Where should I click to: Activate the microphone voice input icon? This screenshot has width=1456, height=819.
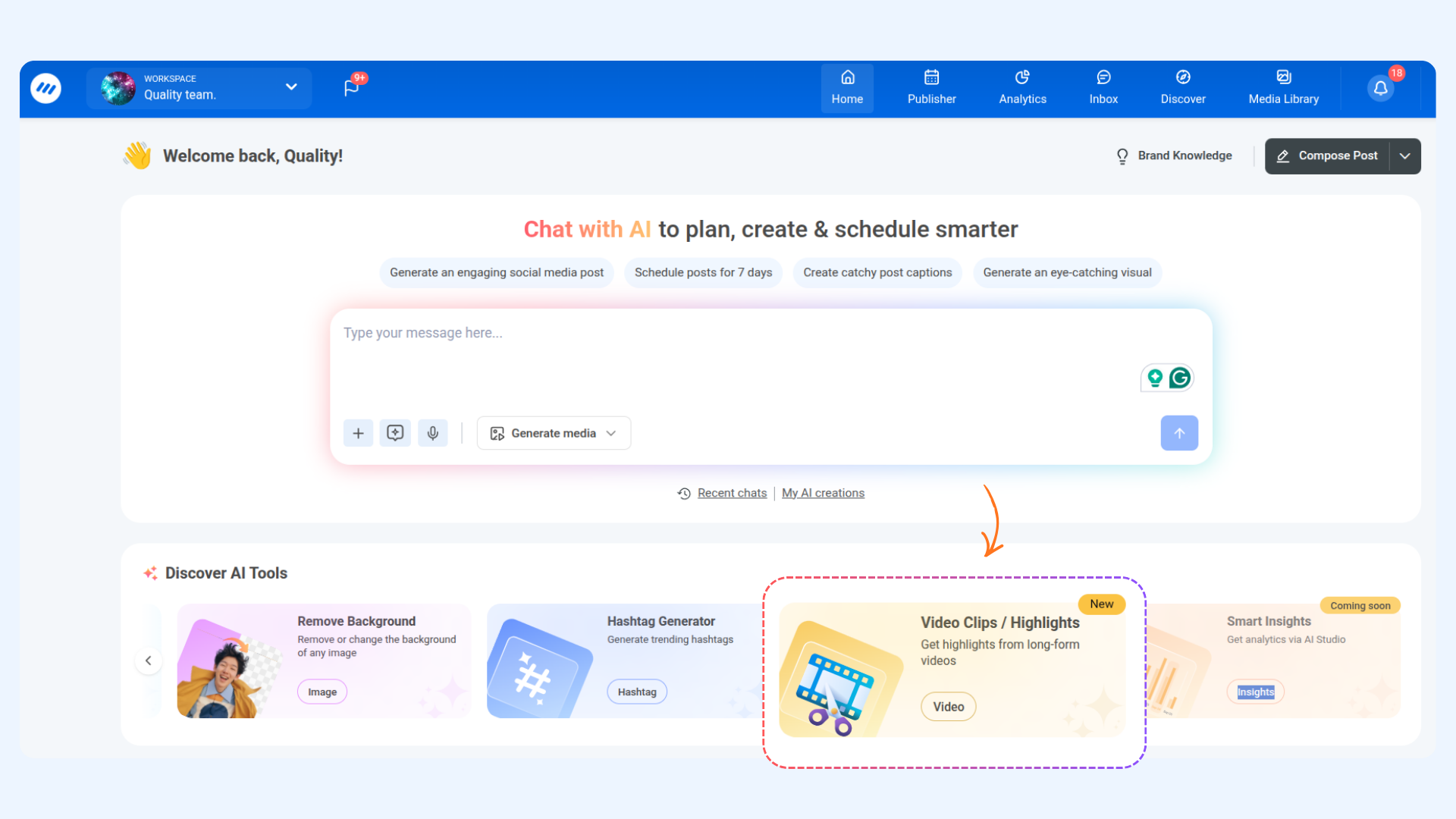432,433
